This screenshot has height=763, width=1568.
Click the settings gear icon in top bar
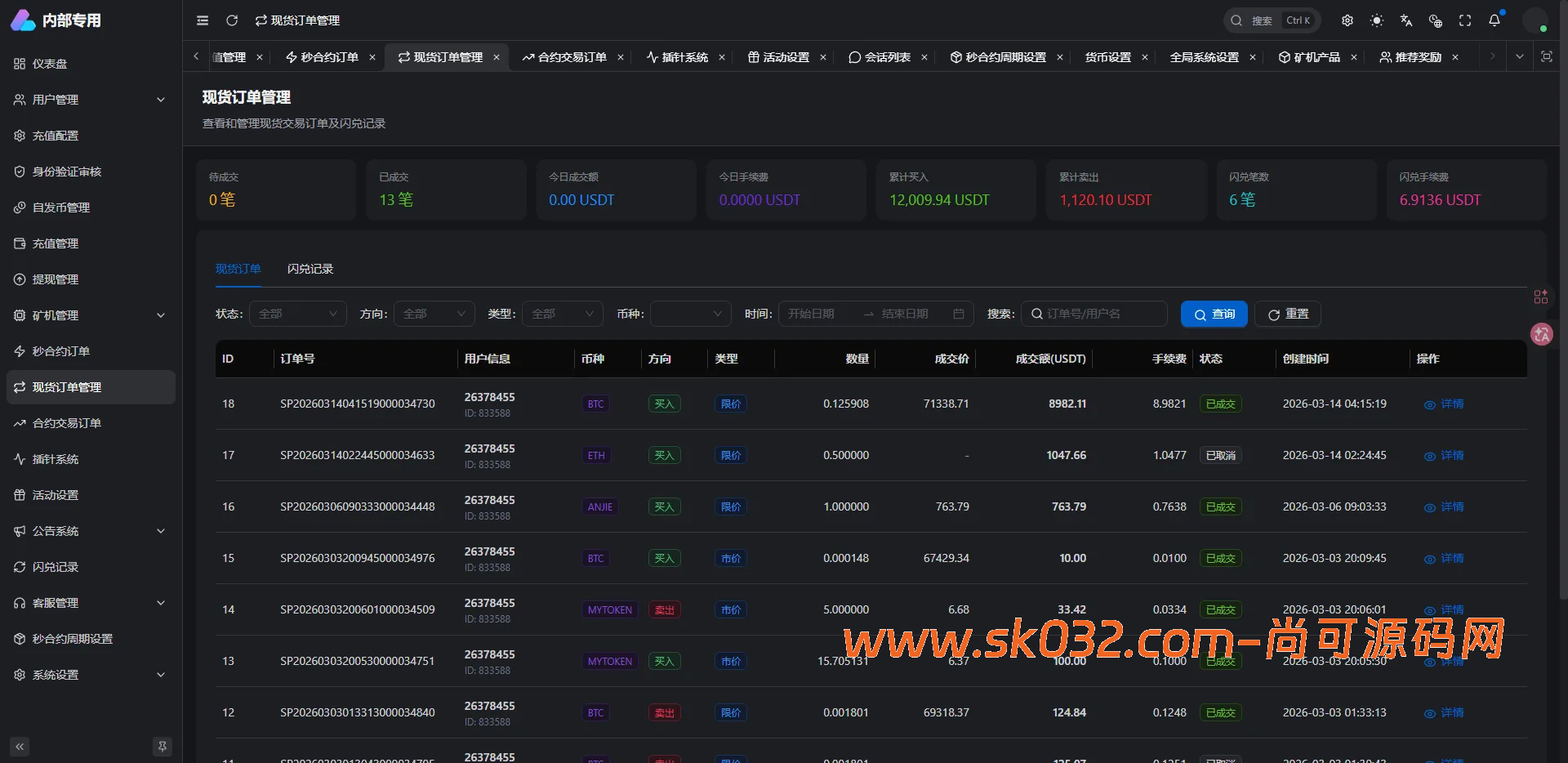click(x=1347, y=20)
